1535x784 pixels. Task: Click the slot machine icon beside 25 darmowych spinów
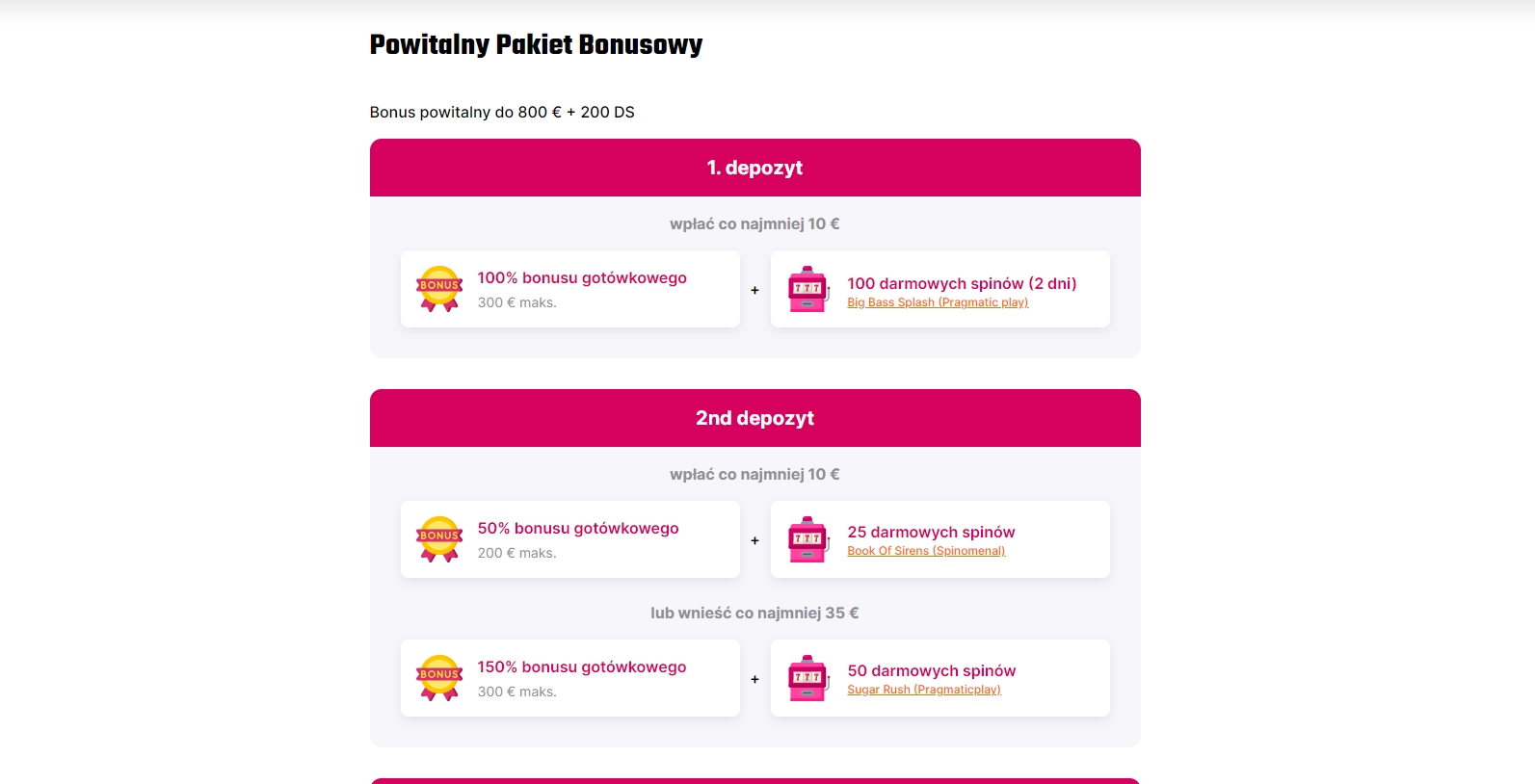809,539
